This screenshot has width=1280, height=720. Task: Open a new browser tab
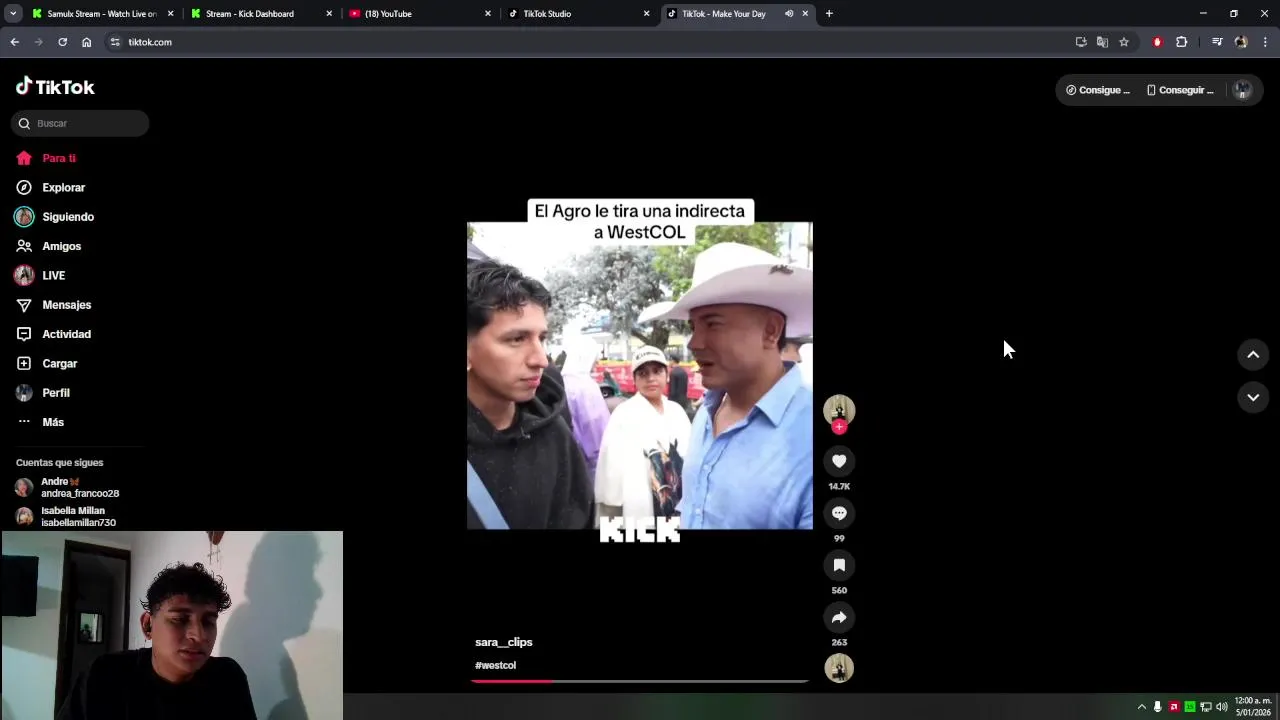pos(829,14)
